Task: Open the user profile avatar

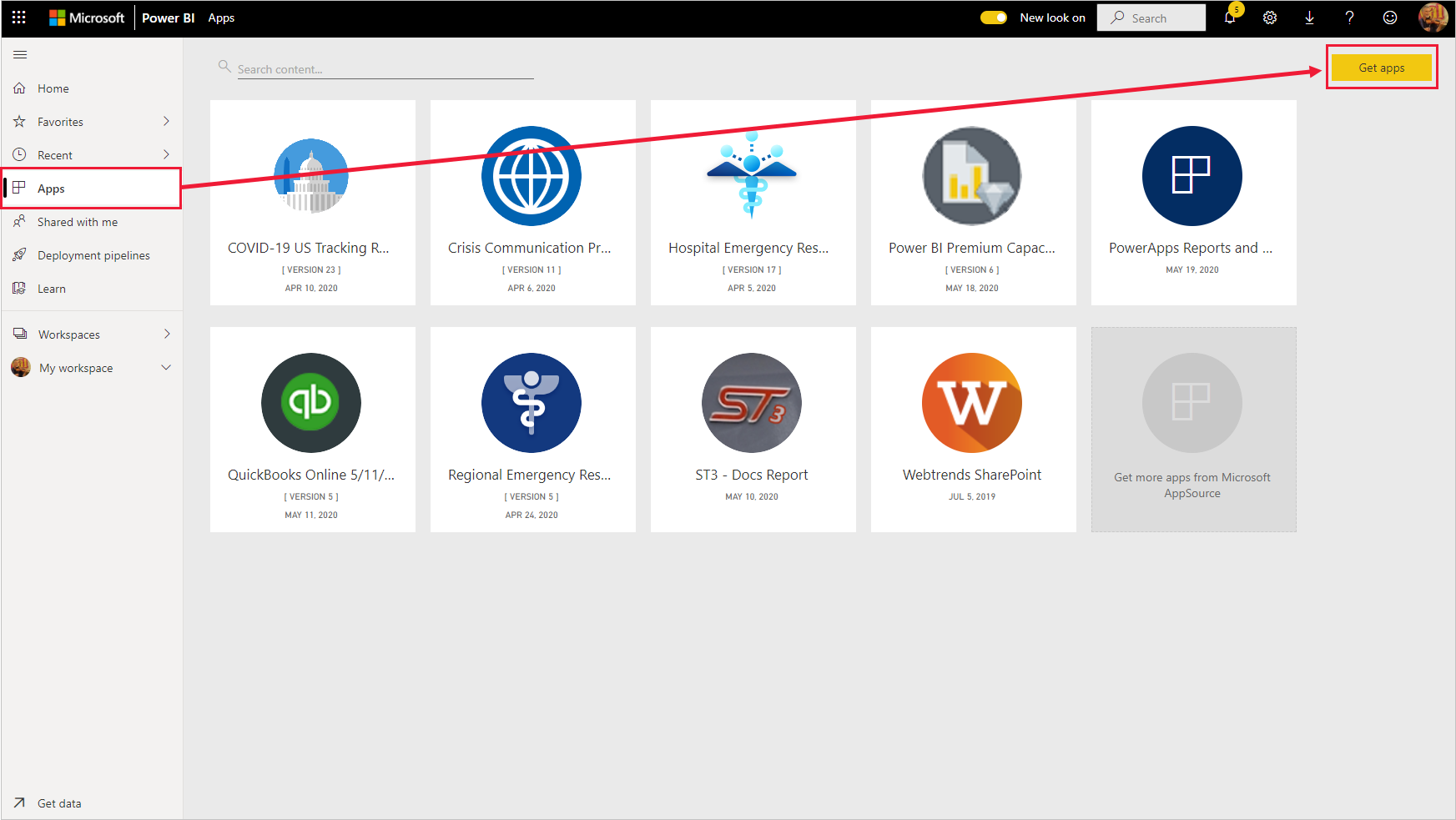Action: click(1433, 18)
